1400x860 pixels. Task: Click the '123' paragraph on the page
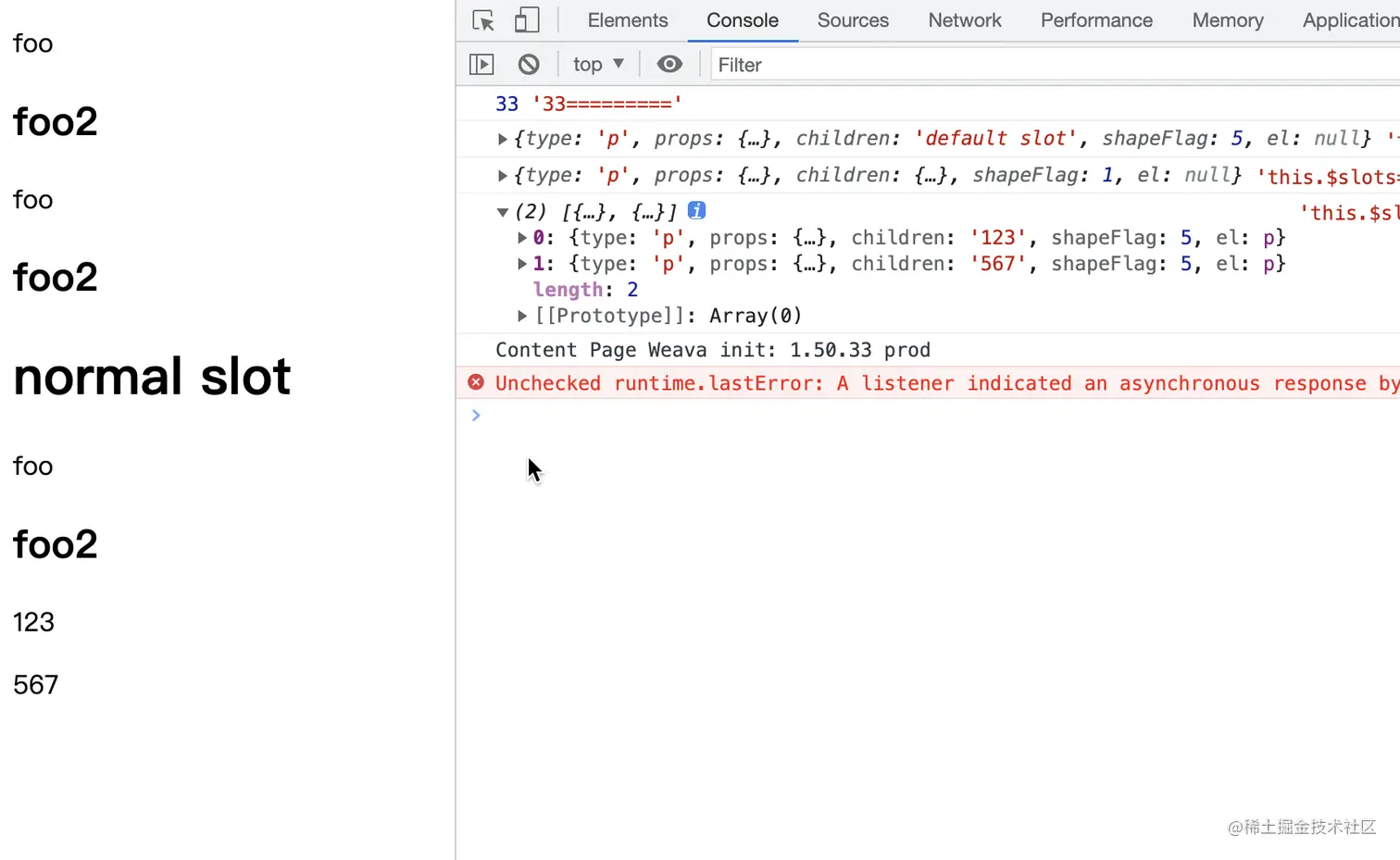(33, 622)
